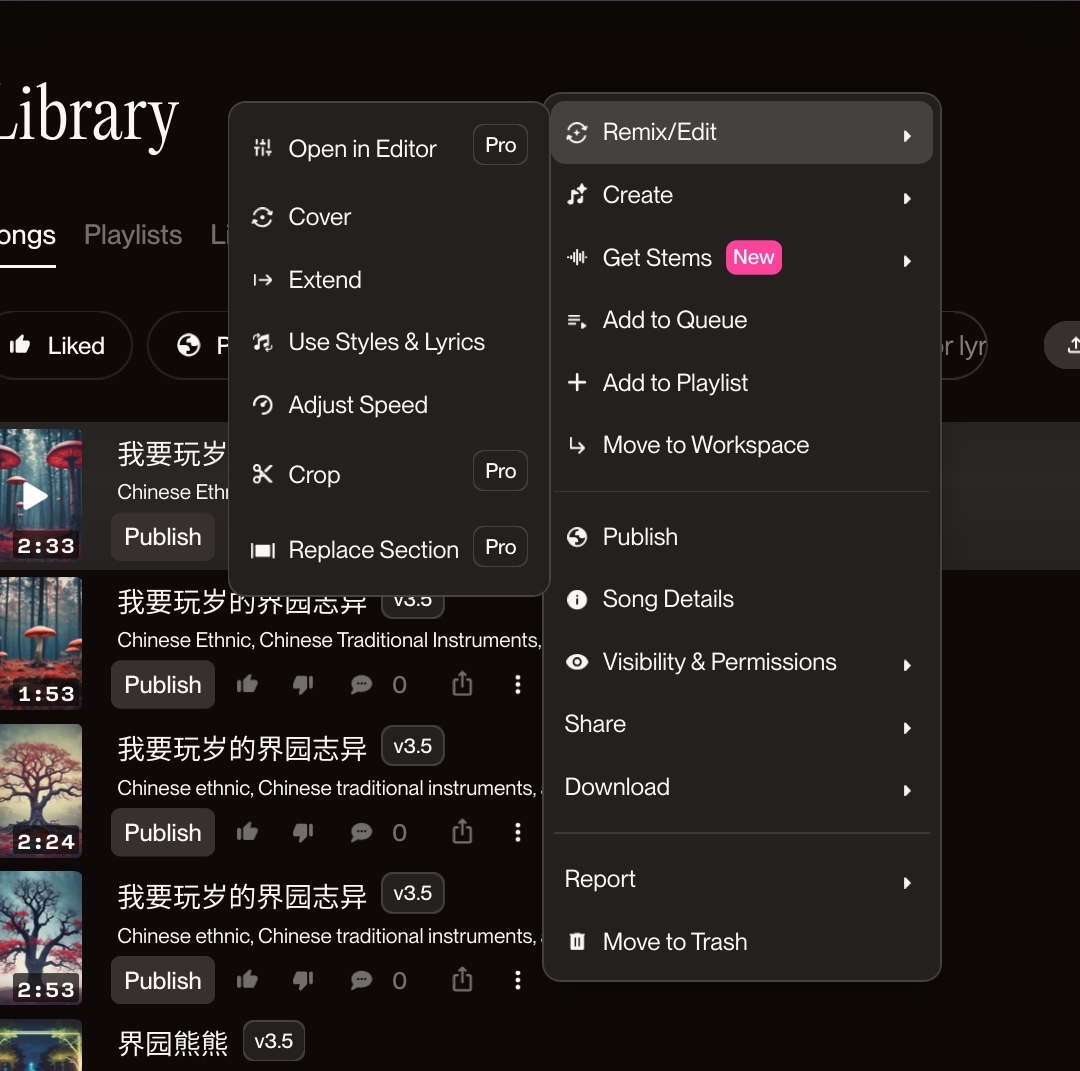Click the 1:53 mushroom forest thumbnail

40,643
